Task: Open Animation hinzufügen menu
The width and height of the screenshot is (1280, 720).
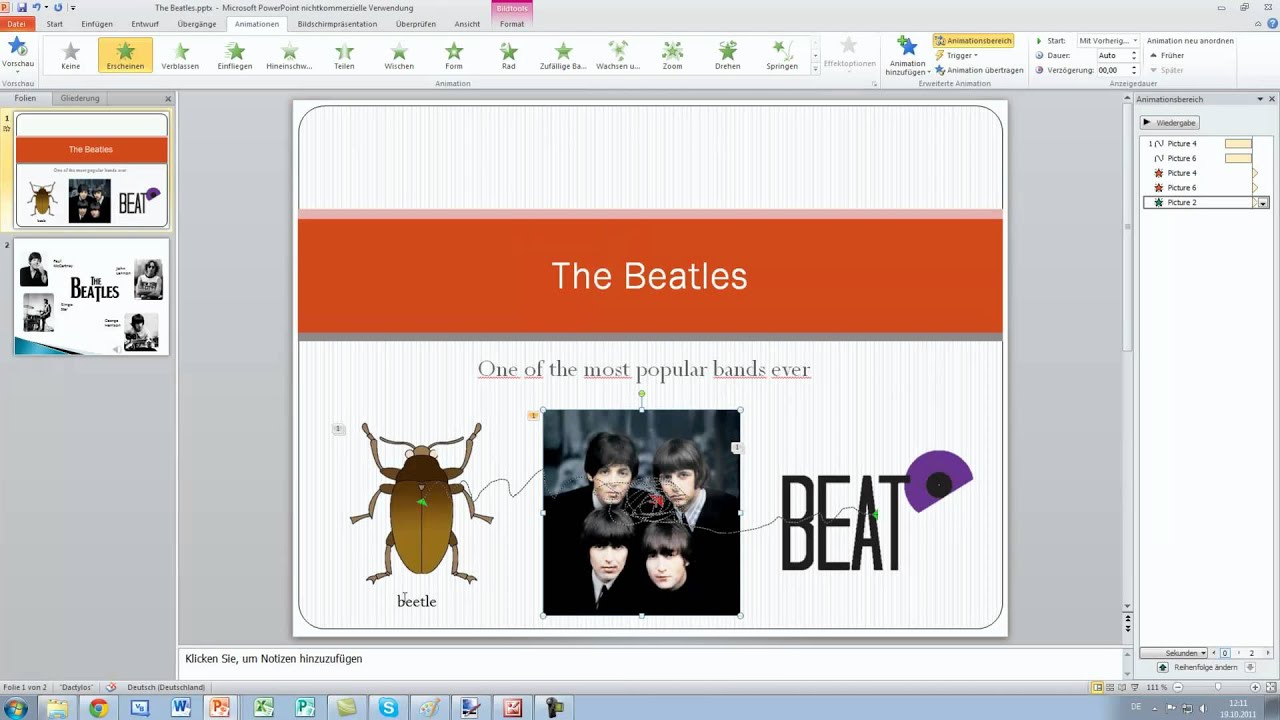Action: click(907, 56)
